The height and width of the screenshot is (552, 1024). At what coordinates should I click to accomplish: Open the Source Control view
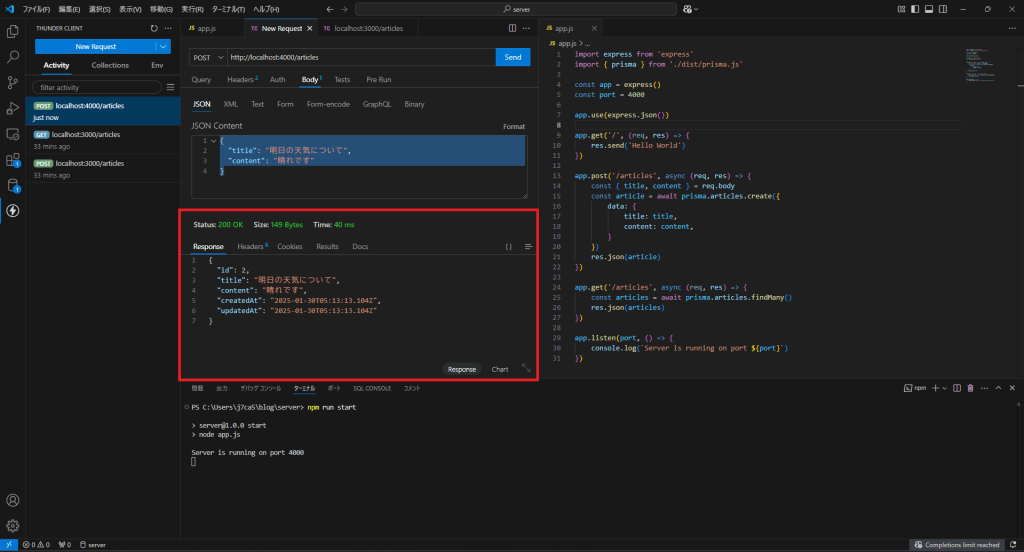(x=13, y=82)
